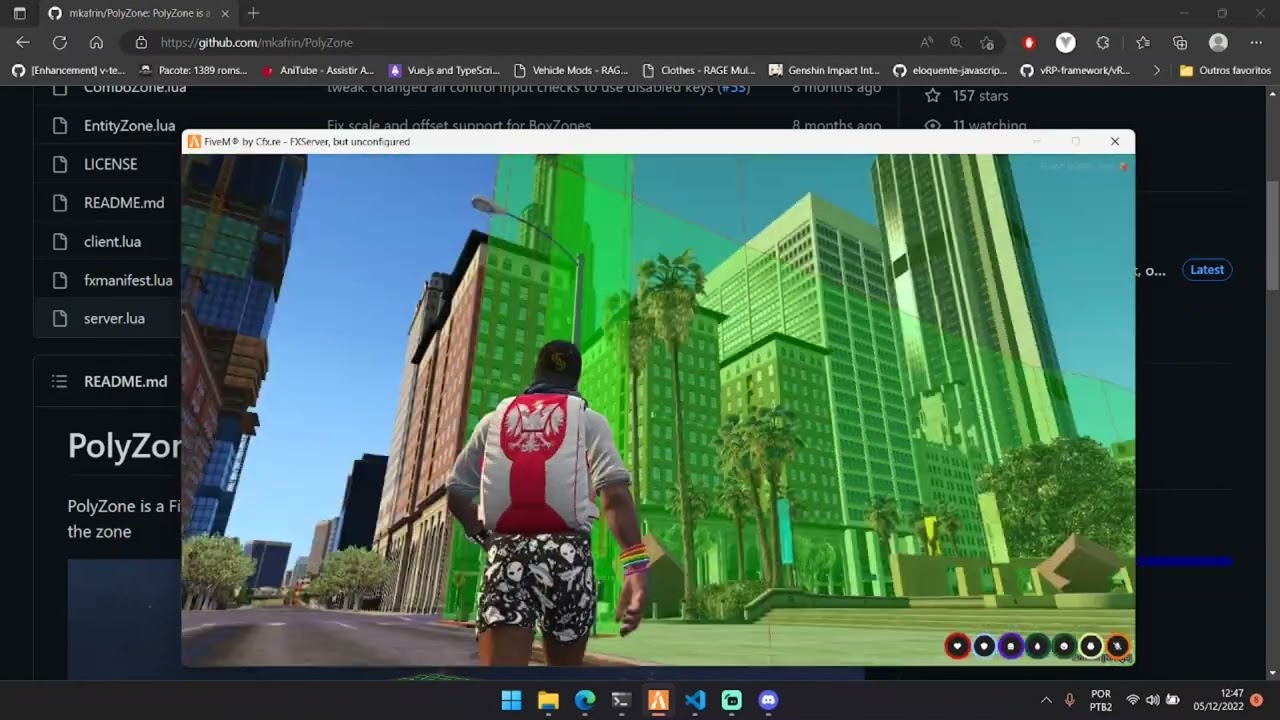Open the Windows Start menu
Viewport: 1280px width, 720px height.
[x=511, y=700]
